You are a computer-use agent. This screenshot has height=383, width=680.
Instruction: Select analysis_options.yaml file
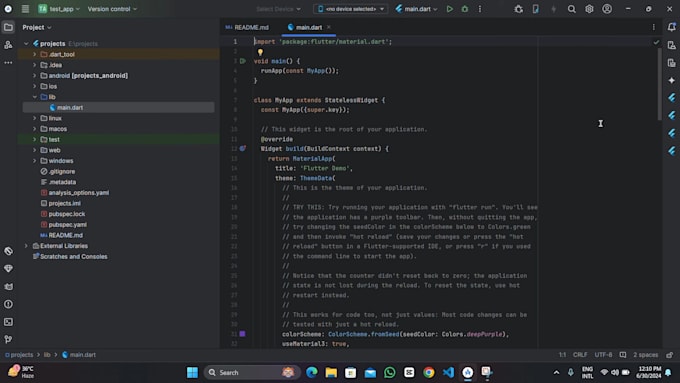[x=78, y=193]
